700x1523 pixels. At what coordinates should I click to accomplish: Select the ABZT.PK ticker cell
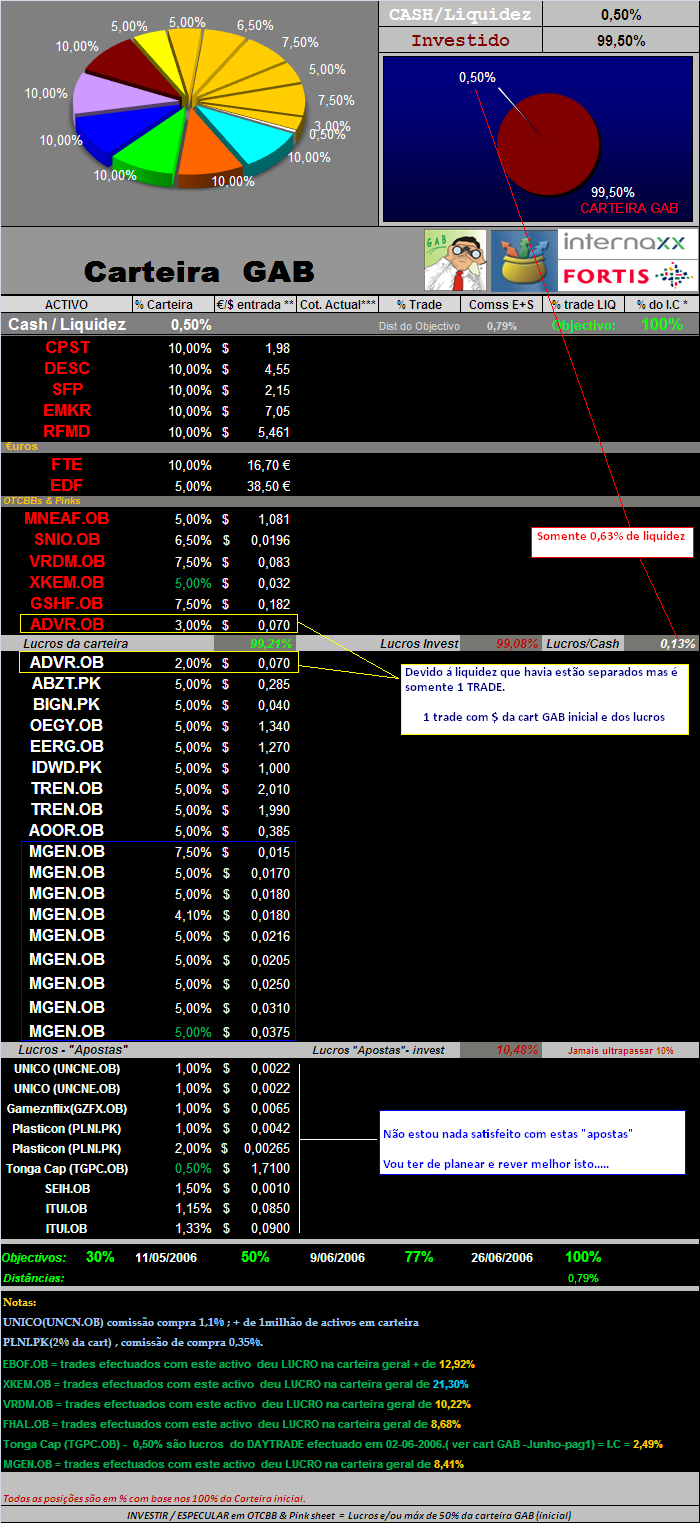[x=67, y=684]
